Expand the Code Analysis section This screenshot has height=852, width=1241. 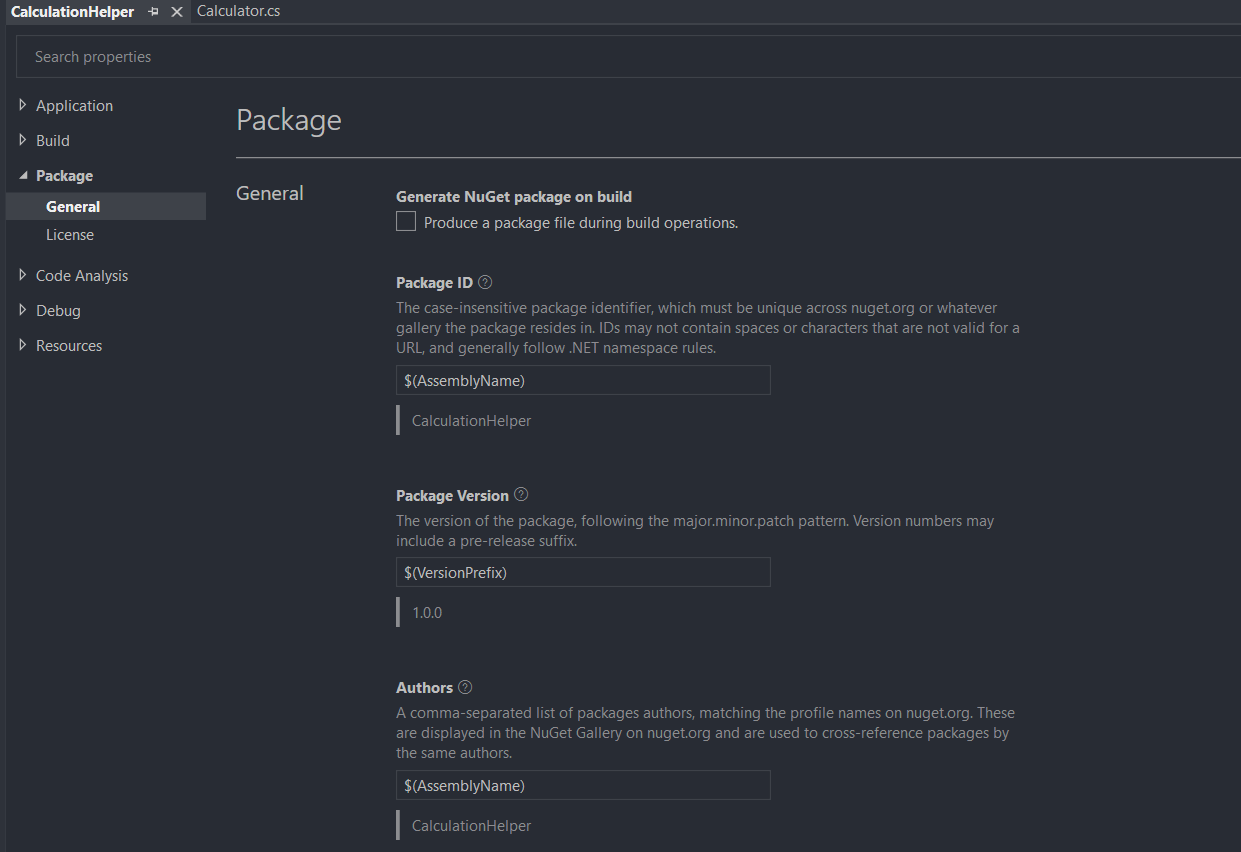pos(23,276)
